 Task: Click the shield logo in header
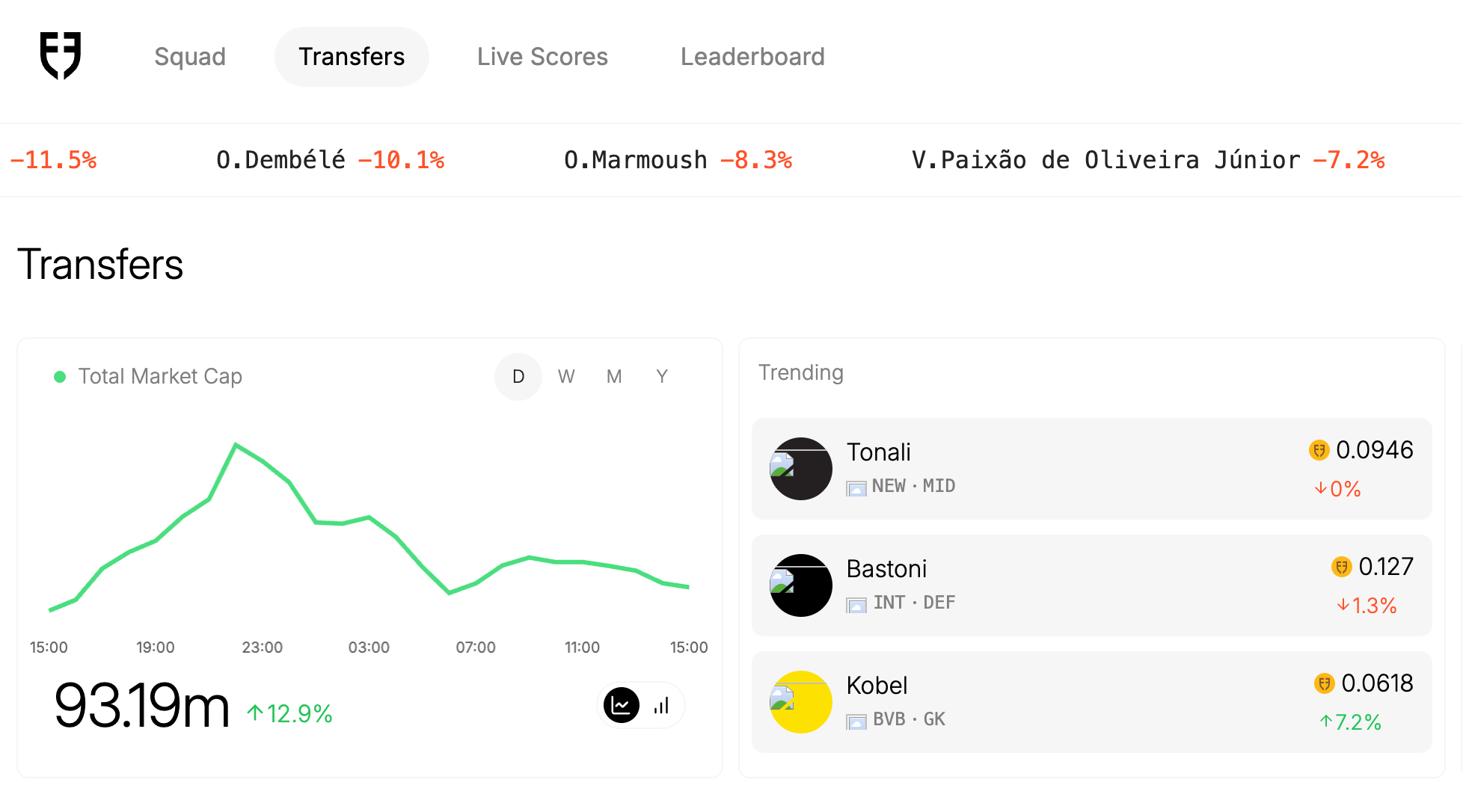click(61, 56)
